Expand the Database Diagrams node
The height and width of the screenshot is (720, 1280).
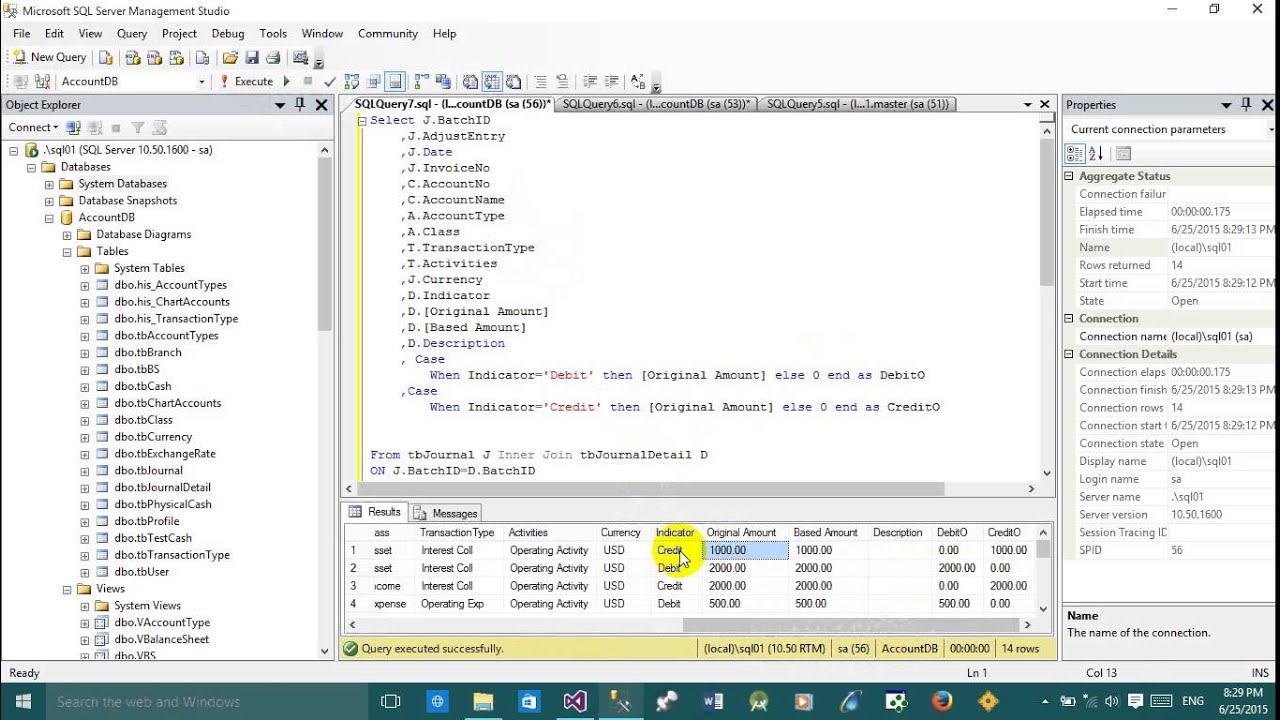(x=67, y=235)
